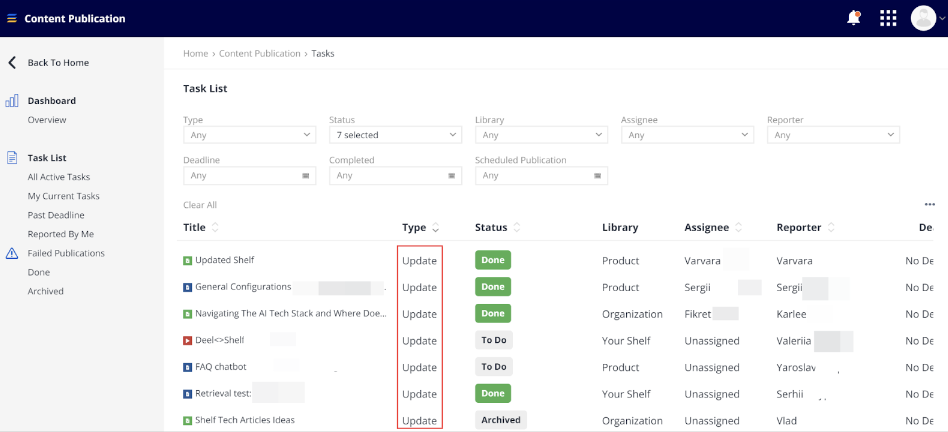
Task: Open the Updated Shelf task title
Action: (224, 260)
